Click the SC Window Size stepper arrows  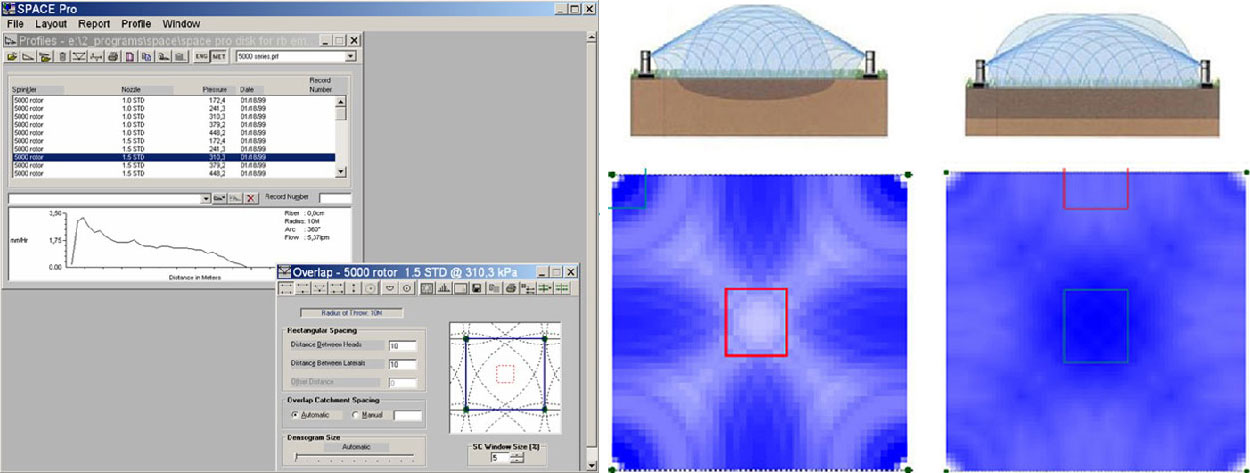tap(517, 457)
